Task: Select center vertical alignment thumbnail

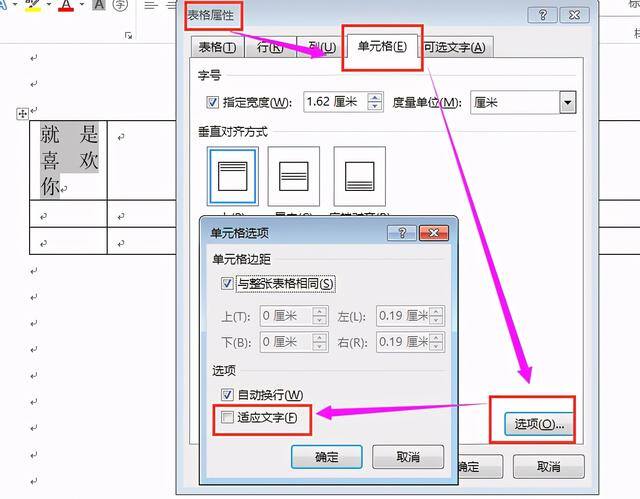Action: pyautogui.click(x=293, y=176)
